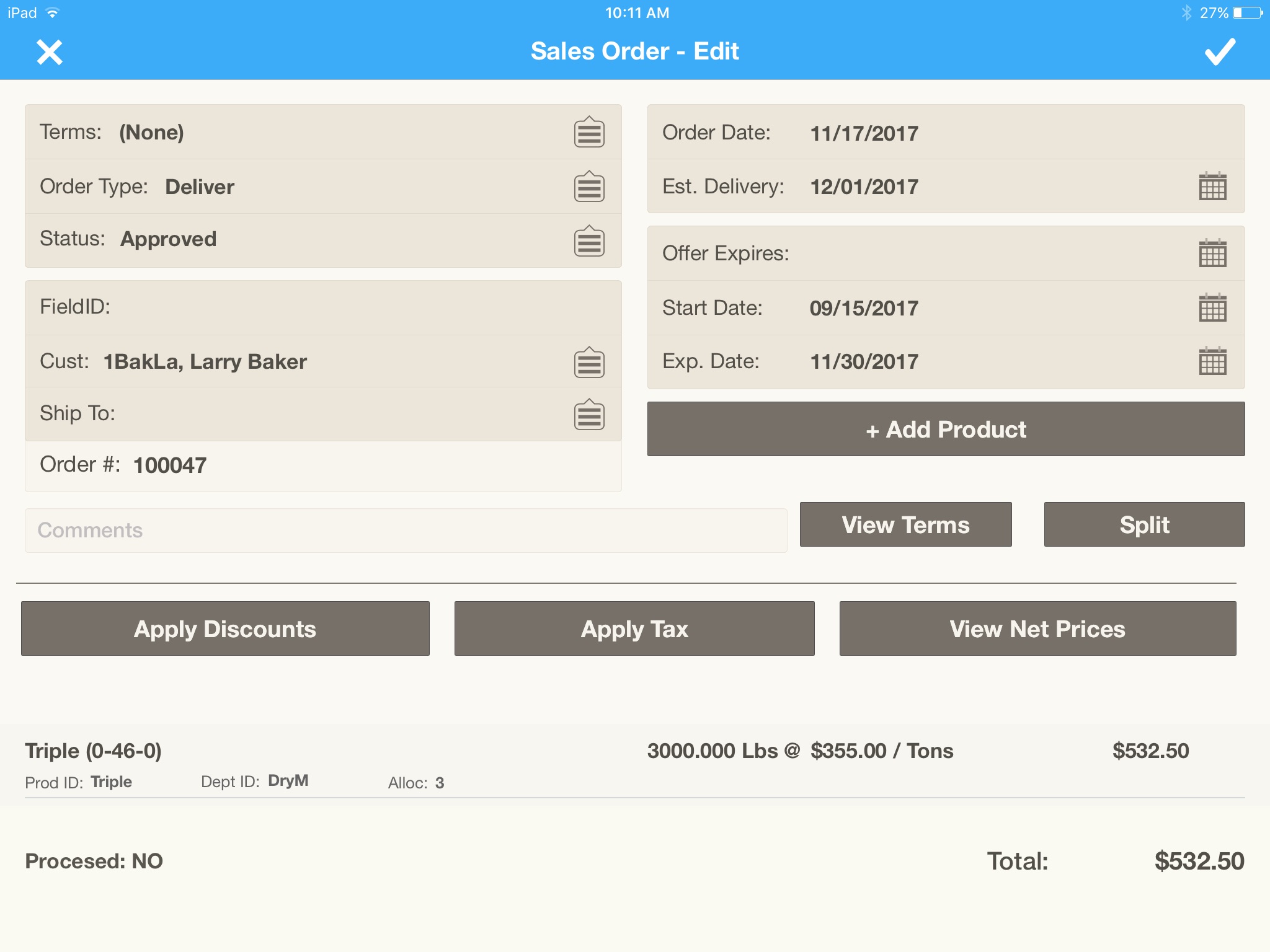Viewport: 1270px width, 952px height.
Task: Select the order Total $532.50 amount
Action: tap(1199, 861)
